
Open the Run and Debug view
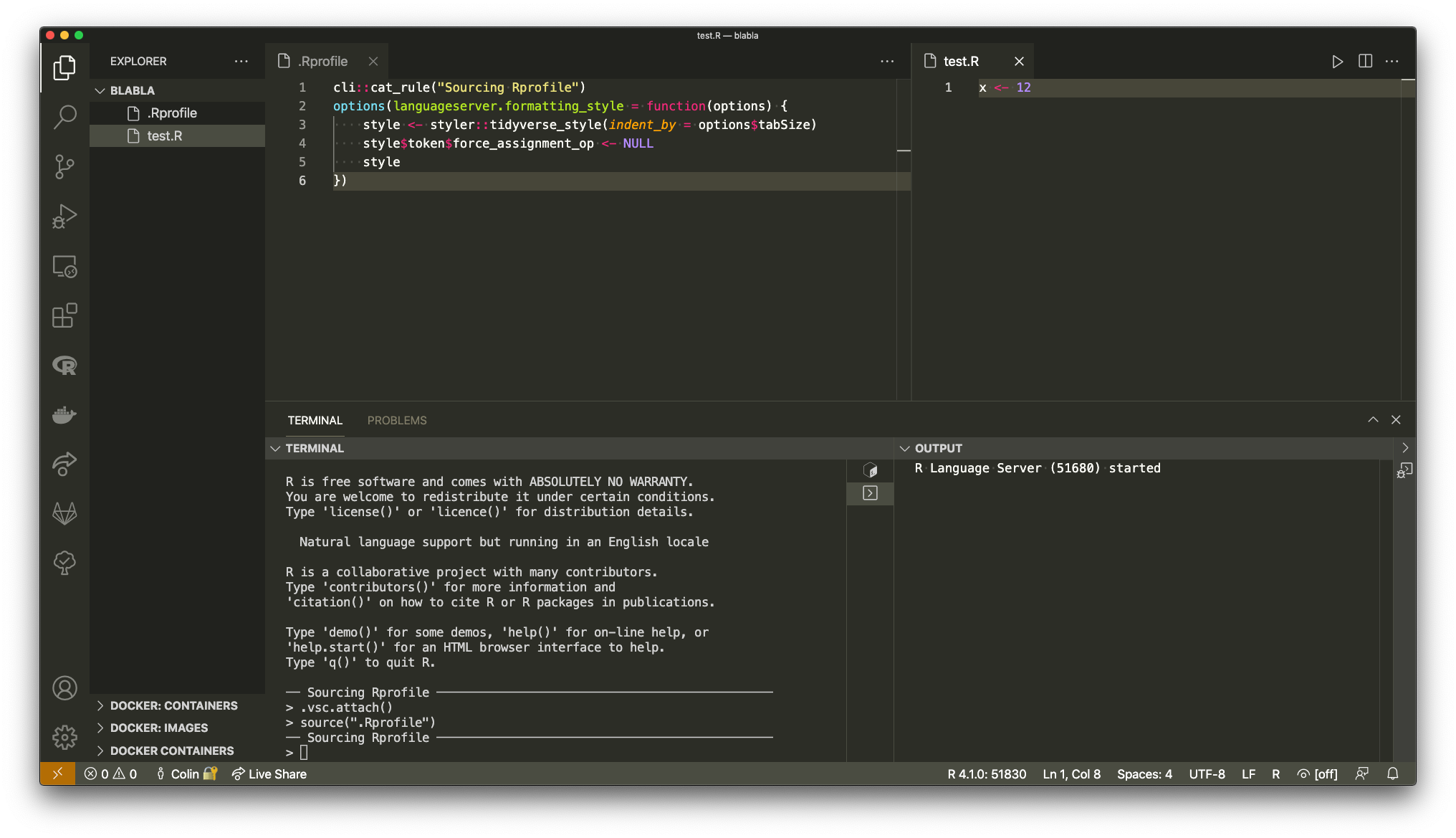coord(64,216)
